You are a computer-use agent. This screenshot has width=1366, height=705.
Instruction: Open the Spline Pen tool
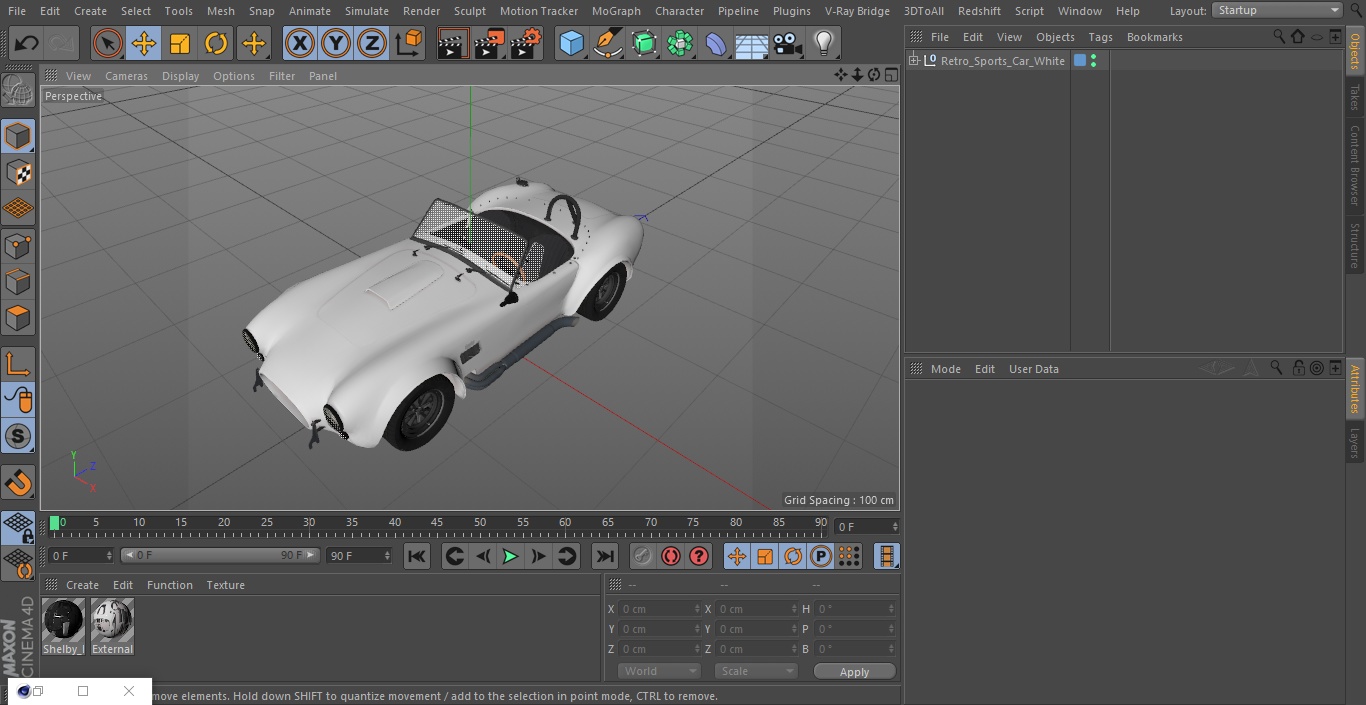click(x=607, y=43)
